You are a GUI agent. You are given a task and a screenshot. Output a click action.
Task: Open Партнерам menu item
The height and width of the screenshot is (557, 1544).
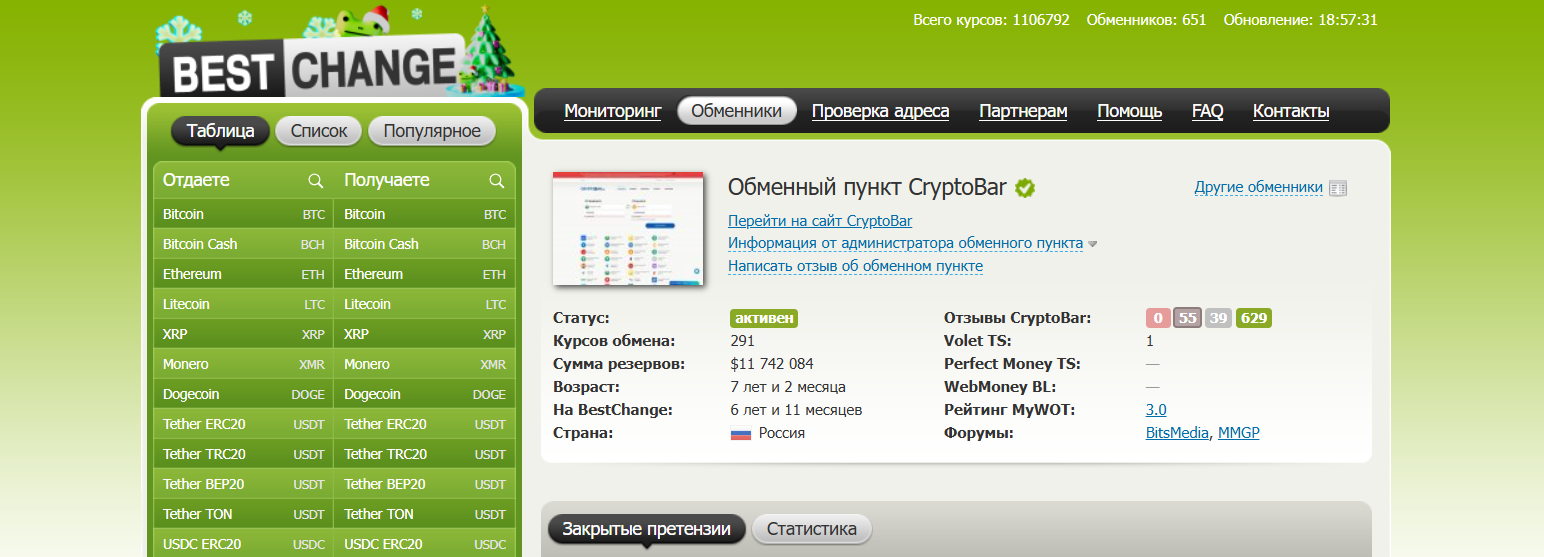pos(1023,111)
